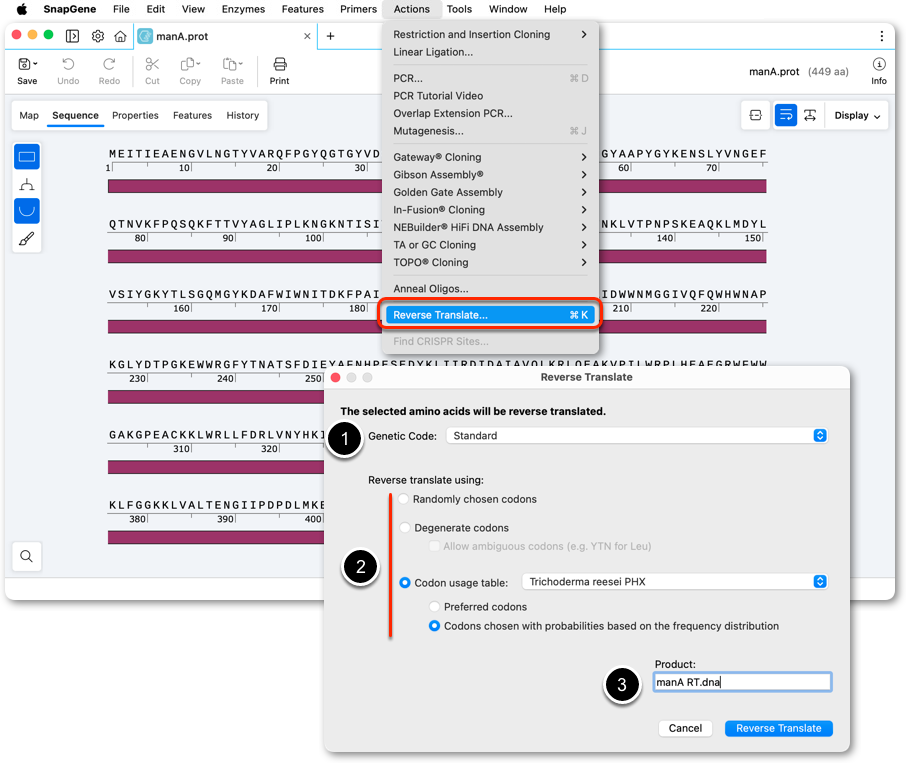This screenshot has width=906, height=763.
Task: Click first magenta sequence feature bar
Action: (244, 186)
